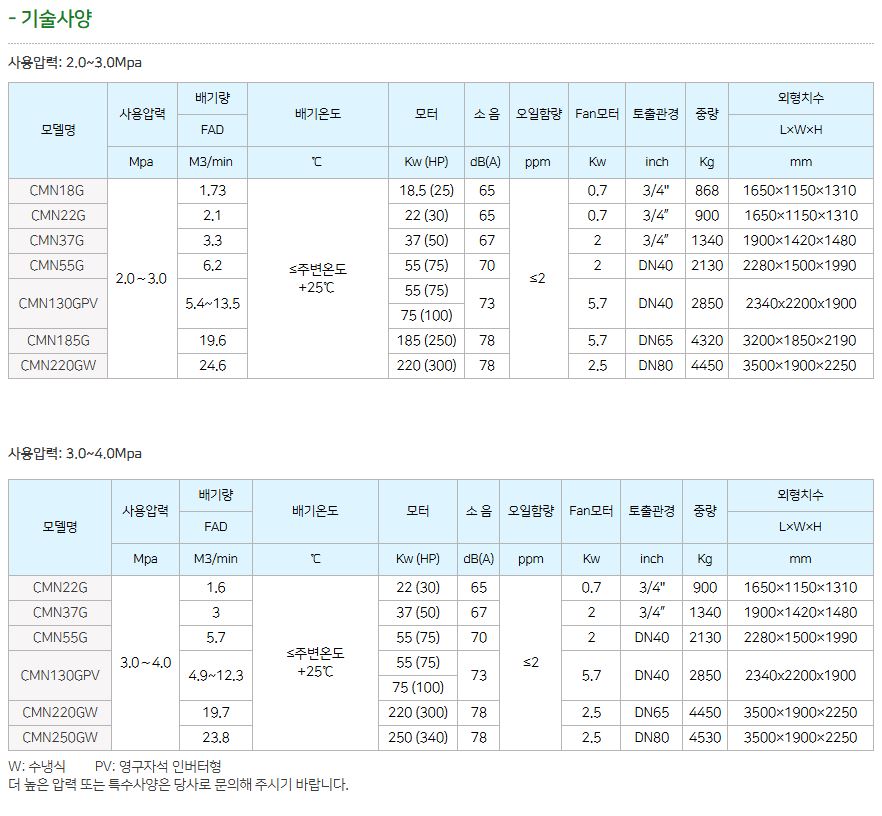Select the 4.9~12.3 FAD value cell

tap(215, 675)
